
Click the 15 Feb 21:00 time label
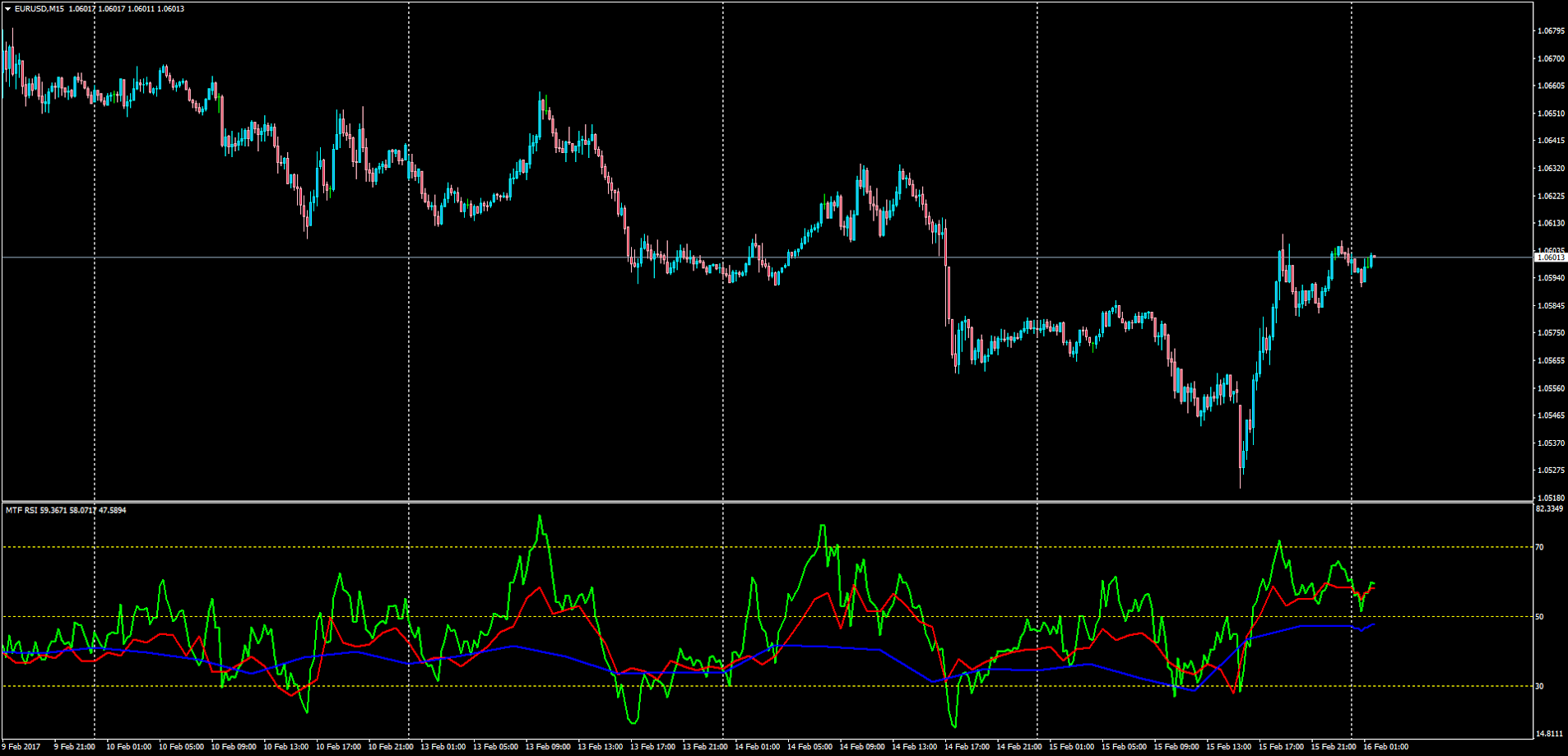(x=1334, y=747)
